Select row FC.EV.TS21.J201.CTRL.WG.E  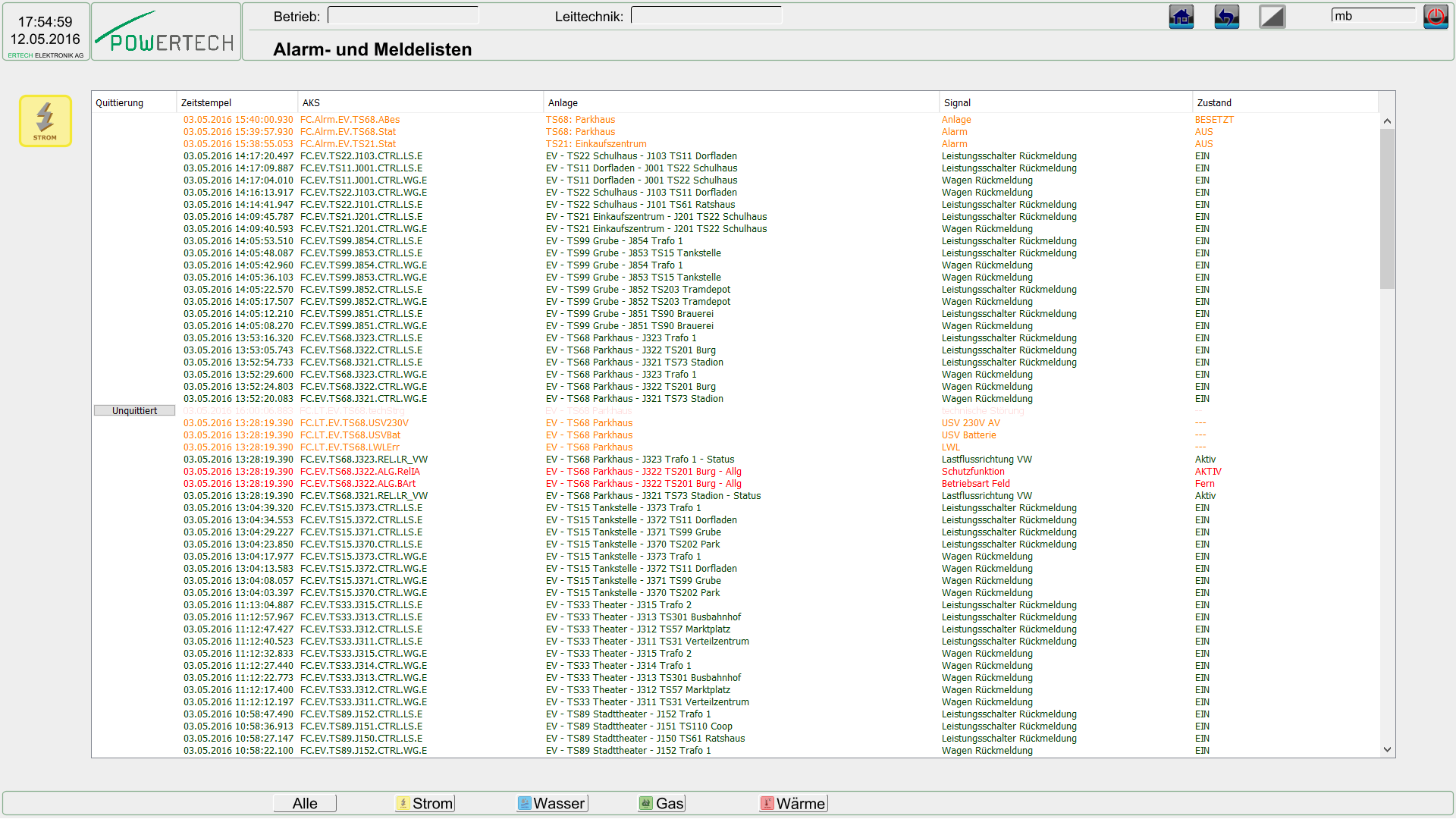pos(736,229)
